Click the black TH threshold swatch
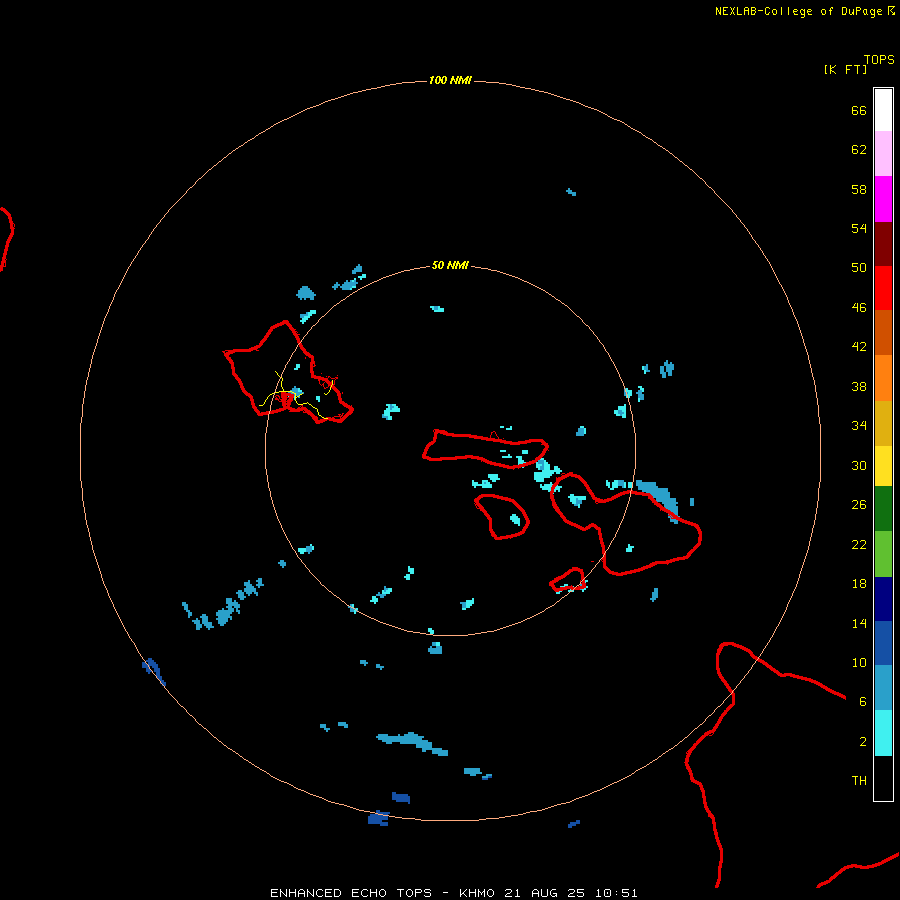Viewport: 900px width, 900px height. coord(883,778)
